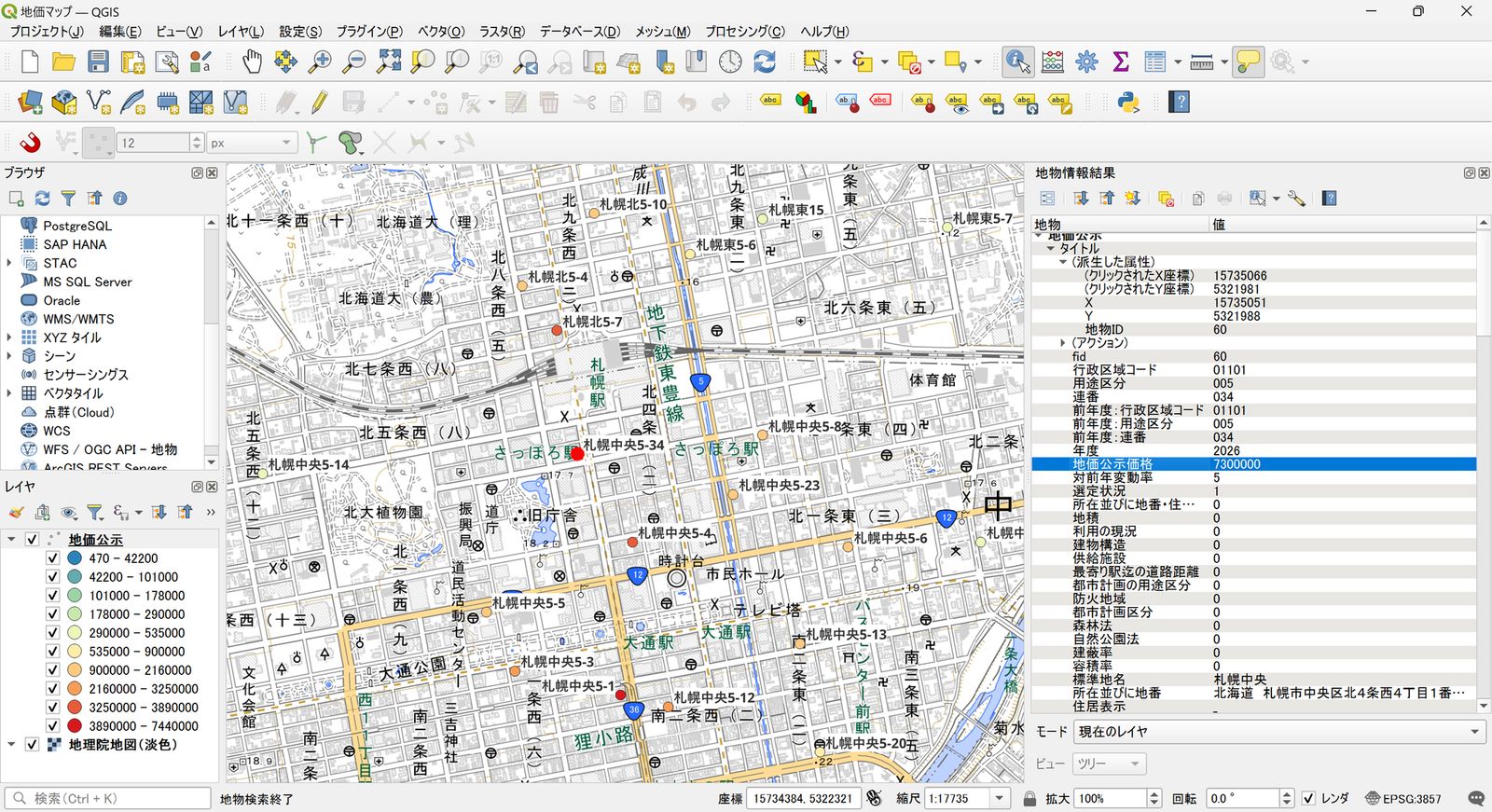This screenshot has height=812, width=1492.
Task: Open the プロセシング(C) menu
Action: pos(744,32)
